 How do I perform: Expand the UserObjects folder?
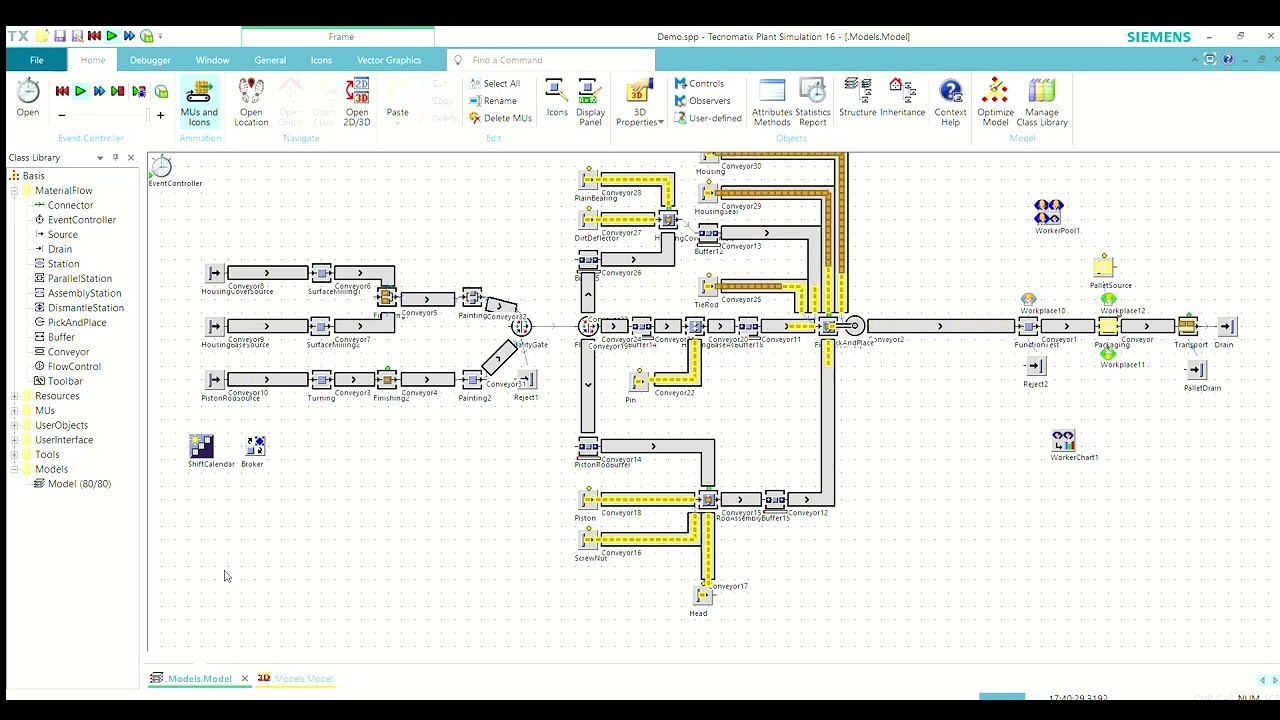[14, 425]
